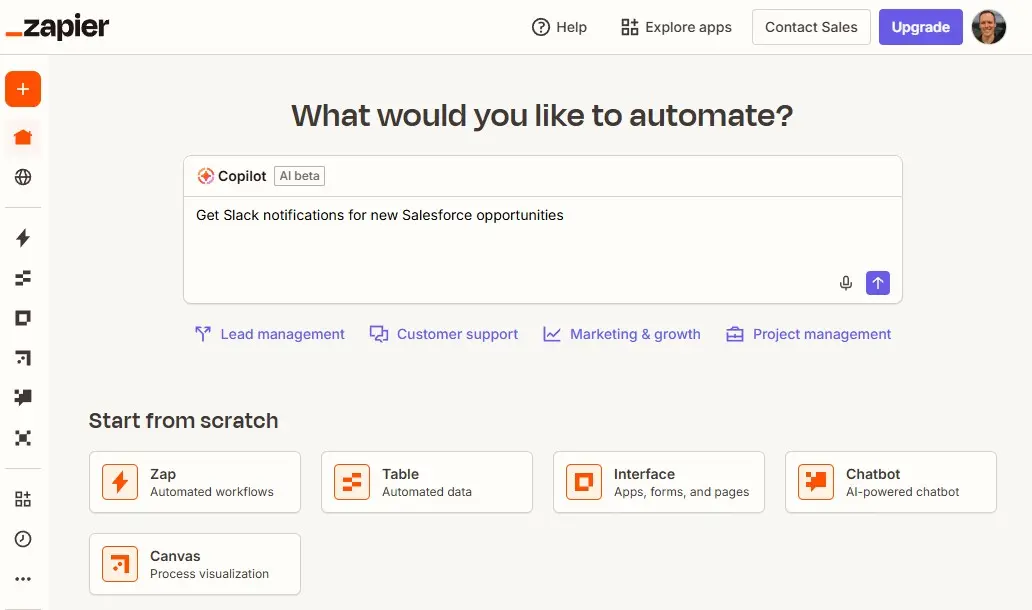Select the Tables icon in the sidebar
1032x610 pixels.
(x=22, y=278)
